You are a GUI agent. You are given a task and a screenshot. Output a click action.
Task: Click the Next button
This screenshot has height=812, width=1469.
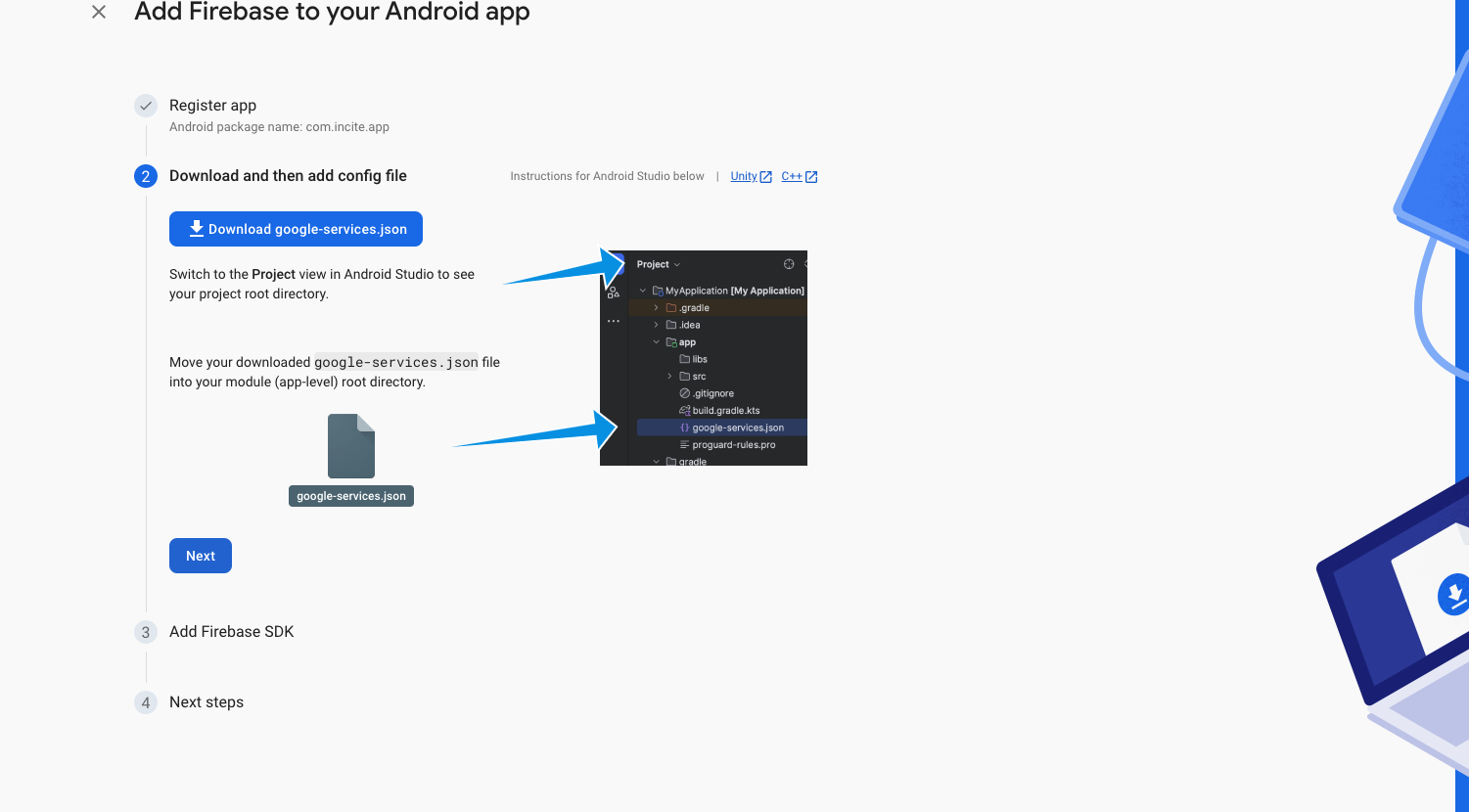point(201,556)
